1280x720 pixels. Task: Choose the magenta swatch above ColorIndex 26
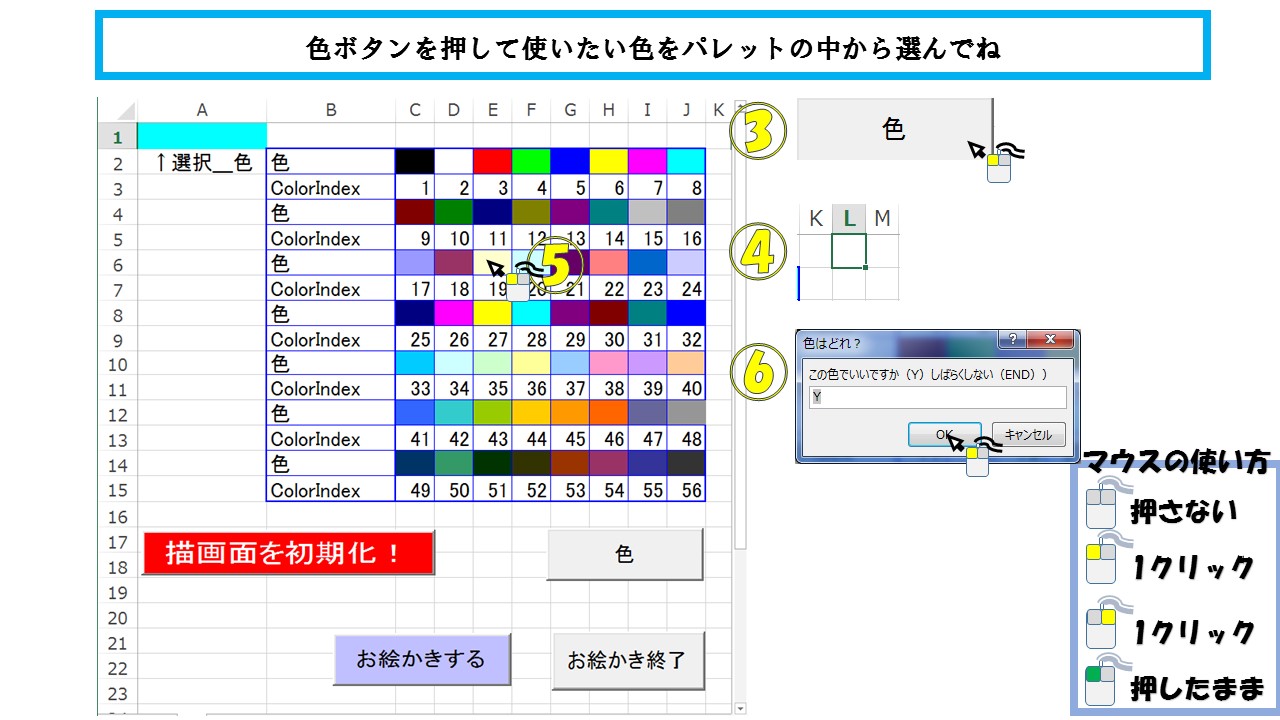(x=454, y=313)
